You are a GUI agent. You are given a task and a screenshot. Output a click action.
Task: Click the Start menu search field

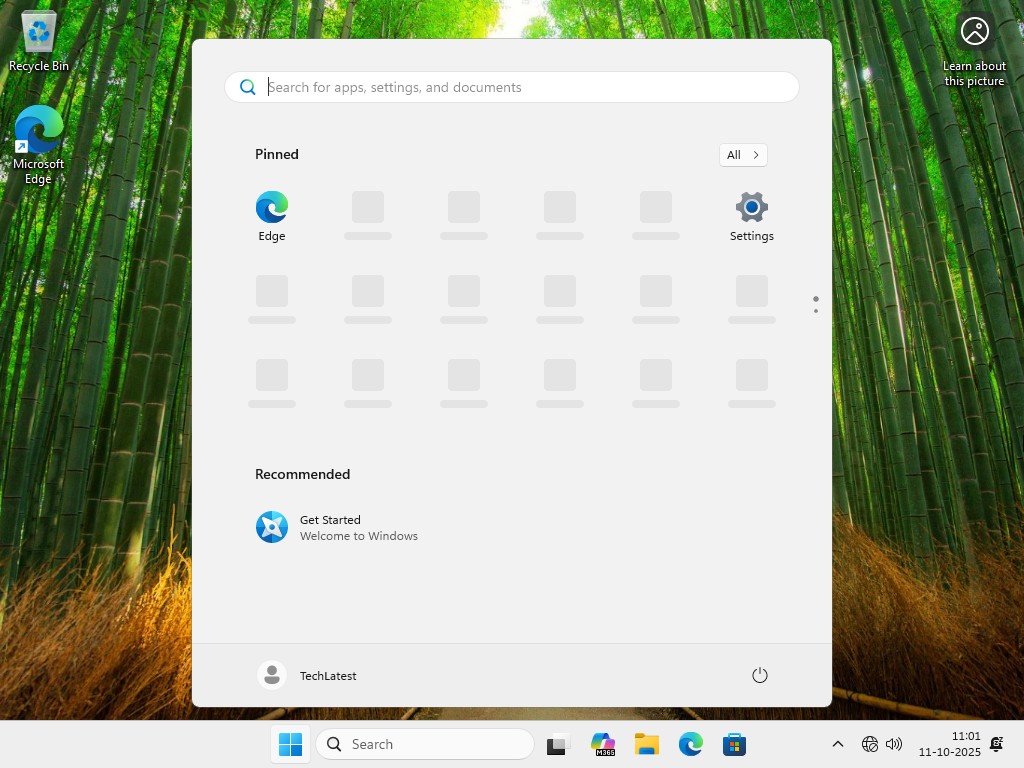point(511,87)
